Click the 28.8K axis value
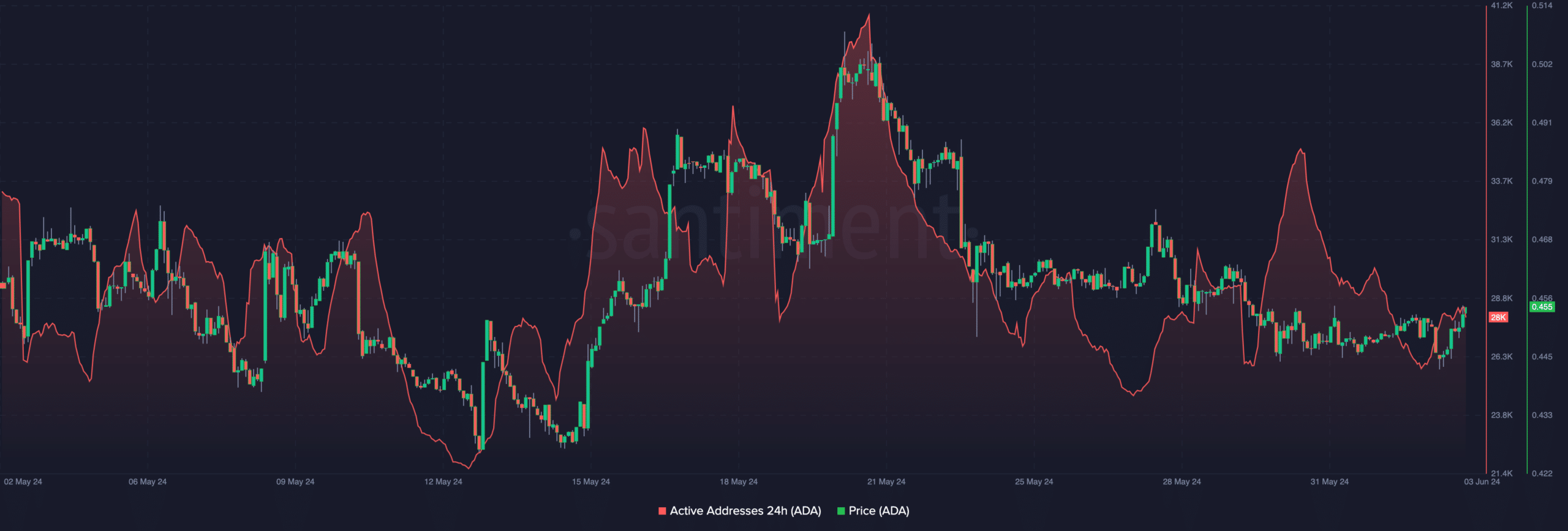 click(1502, 298)
